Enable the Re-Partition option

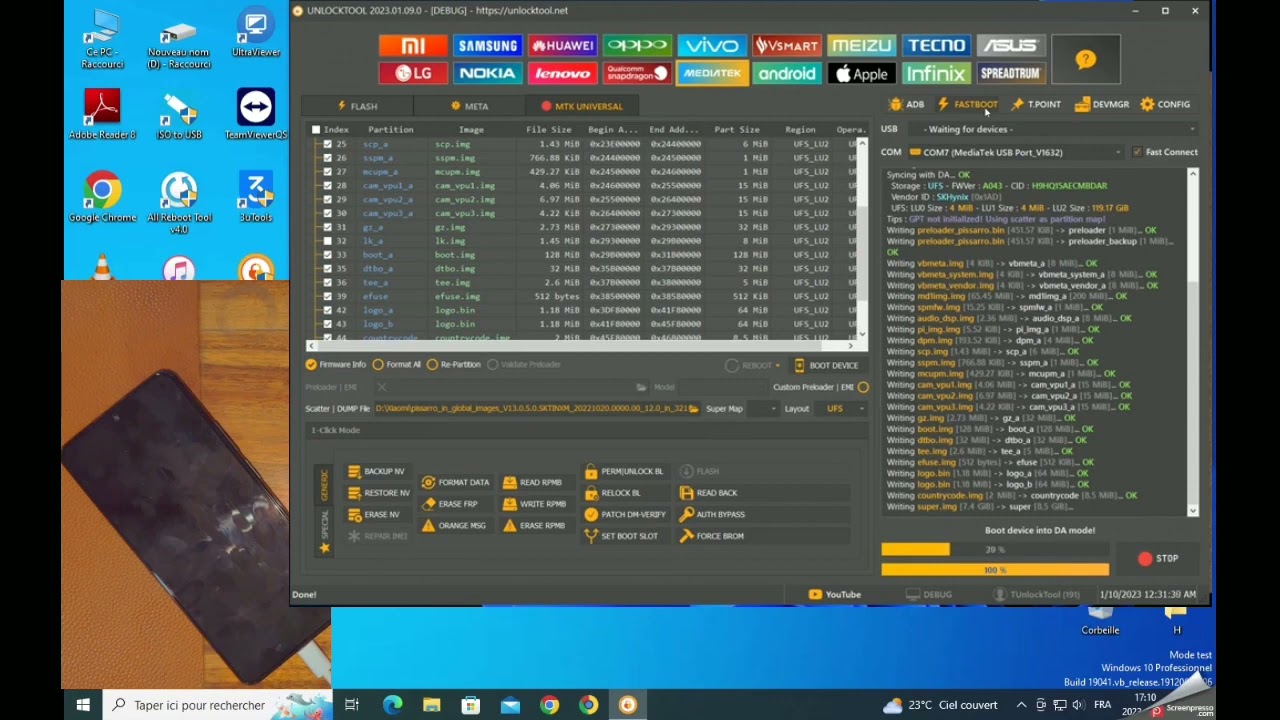(453, 365)
